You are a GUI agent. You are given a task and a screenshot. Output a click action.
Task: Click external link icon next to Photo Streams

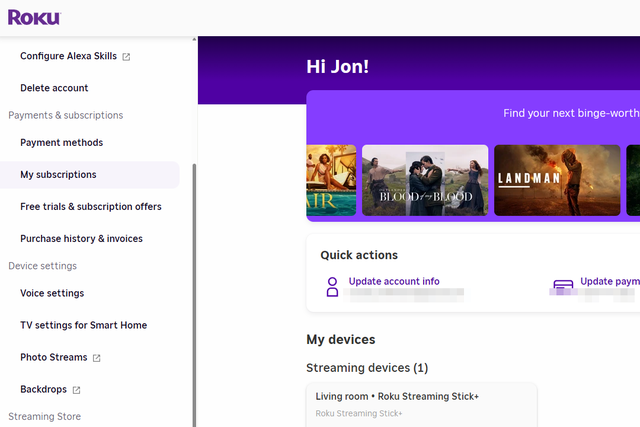pos(97,358)
